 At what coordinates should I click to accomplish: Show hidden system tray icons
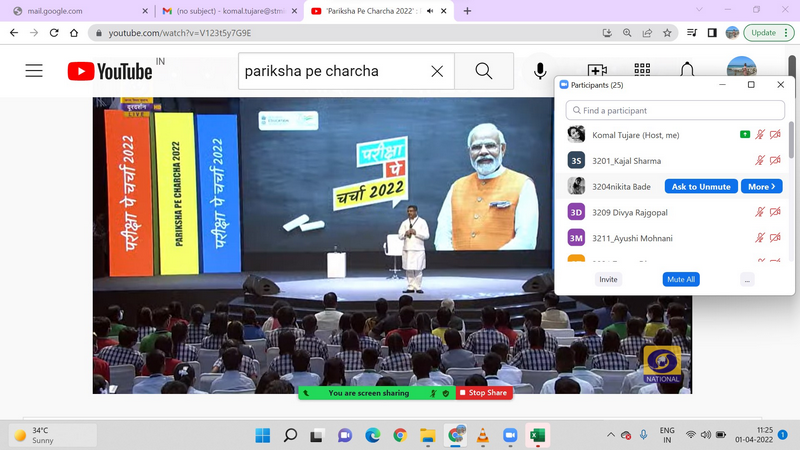pyautogui.click(x=610, y=435)
